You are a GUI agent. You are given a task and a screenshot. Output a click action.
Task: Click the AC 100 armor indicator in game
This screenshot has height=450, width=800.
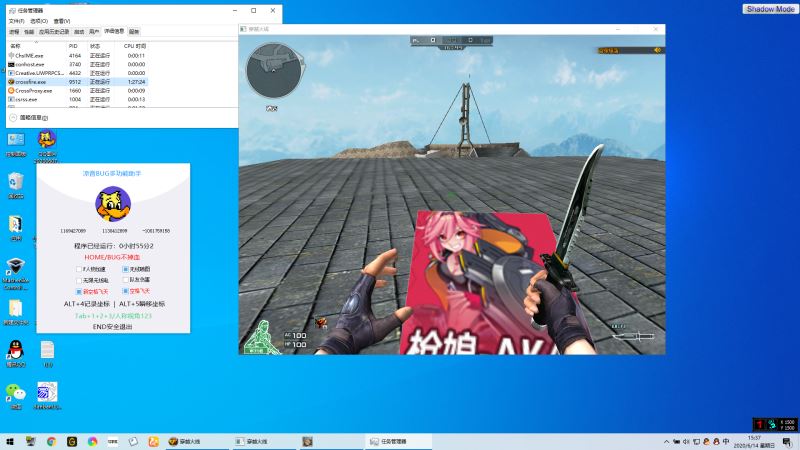tap(295, 335)
